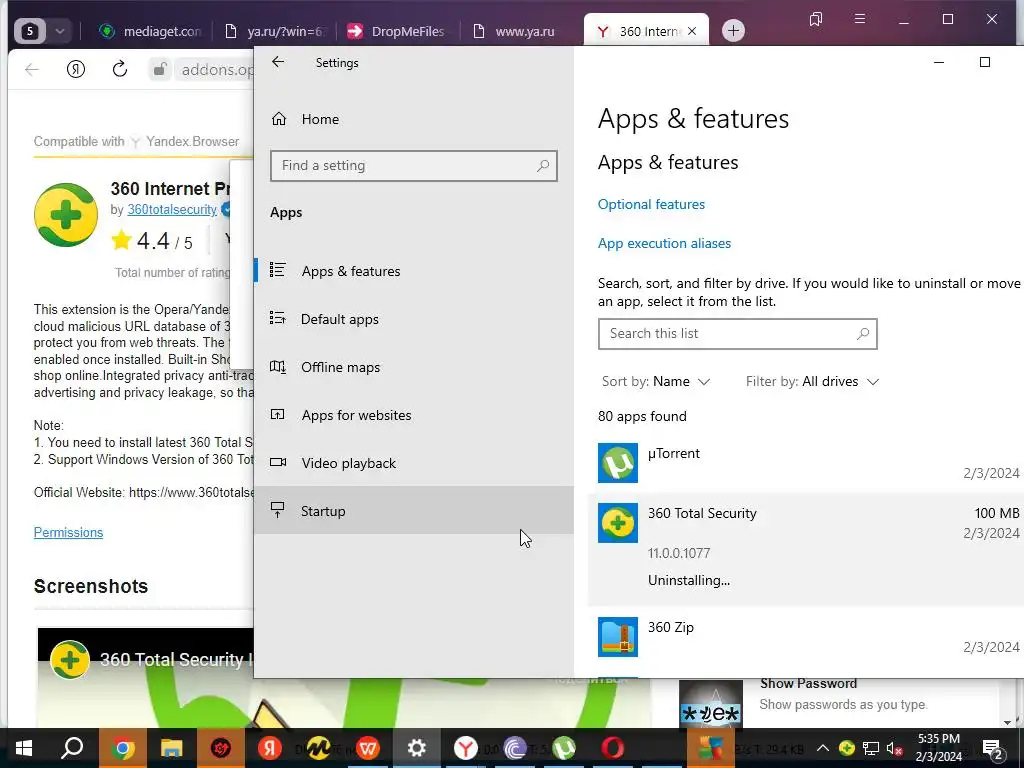
Task: Open taskbar Search
Action: tap(72, 748)
